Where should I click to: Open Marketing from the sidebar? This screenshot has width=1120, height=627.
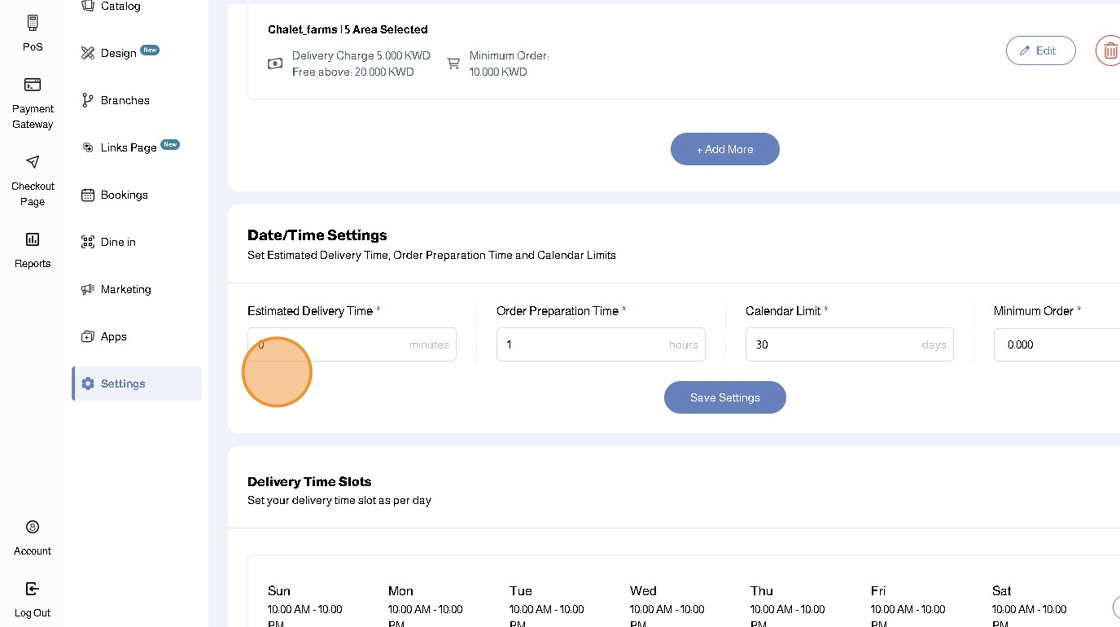(x=125, y=289)
